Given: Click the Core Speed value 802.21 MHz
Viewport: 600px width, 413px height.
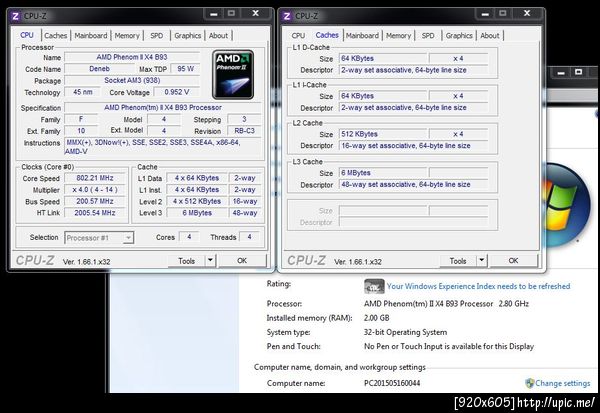Looking at the screenshot, I should [x=95, y=178].
